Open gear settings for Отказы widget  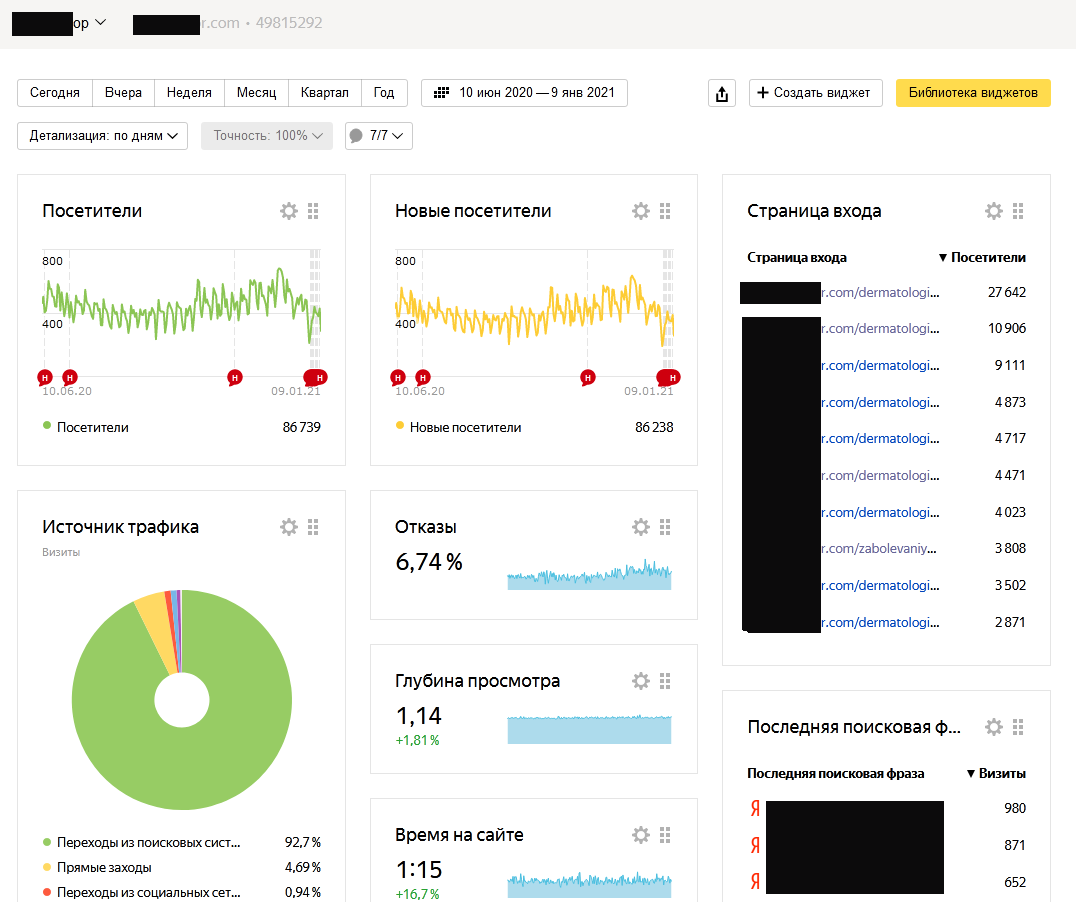click(x=641, y=527)
